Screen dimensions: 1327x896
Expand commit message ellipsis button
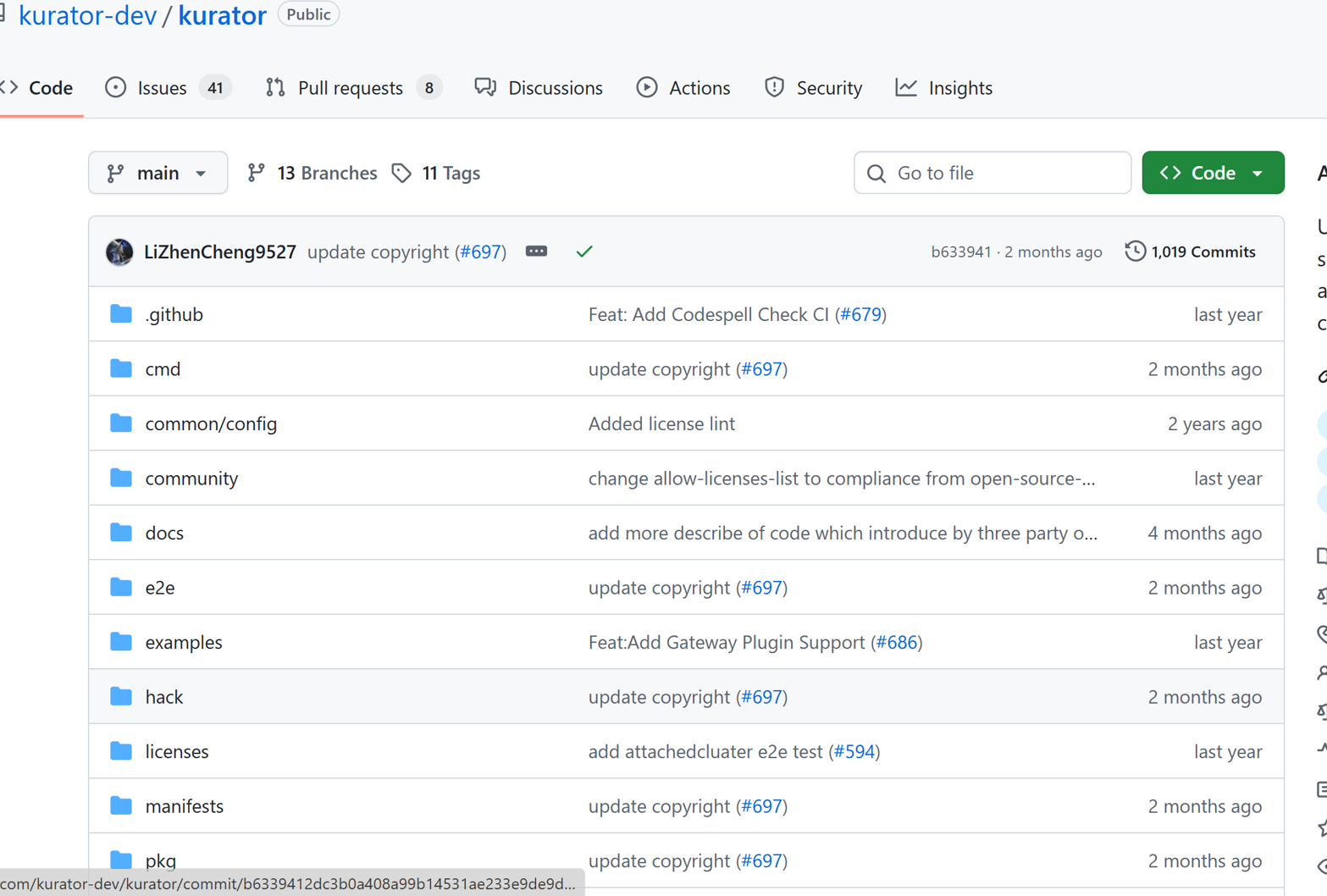pyautogui.click(x=536, y=252)
